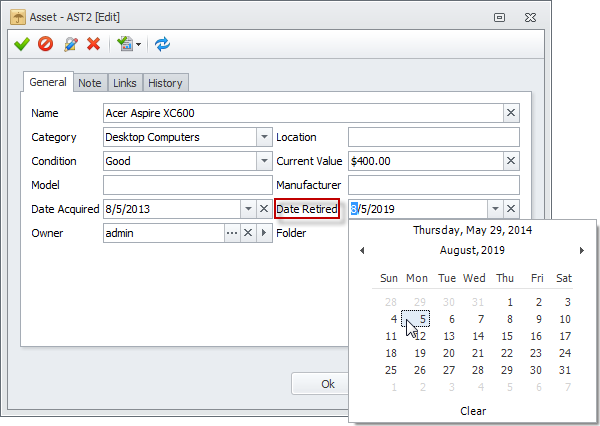Expand the Condition dropdown
The width and height of the screenshot is (600, 426).
[264, 161]
